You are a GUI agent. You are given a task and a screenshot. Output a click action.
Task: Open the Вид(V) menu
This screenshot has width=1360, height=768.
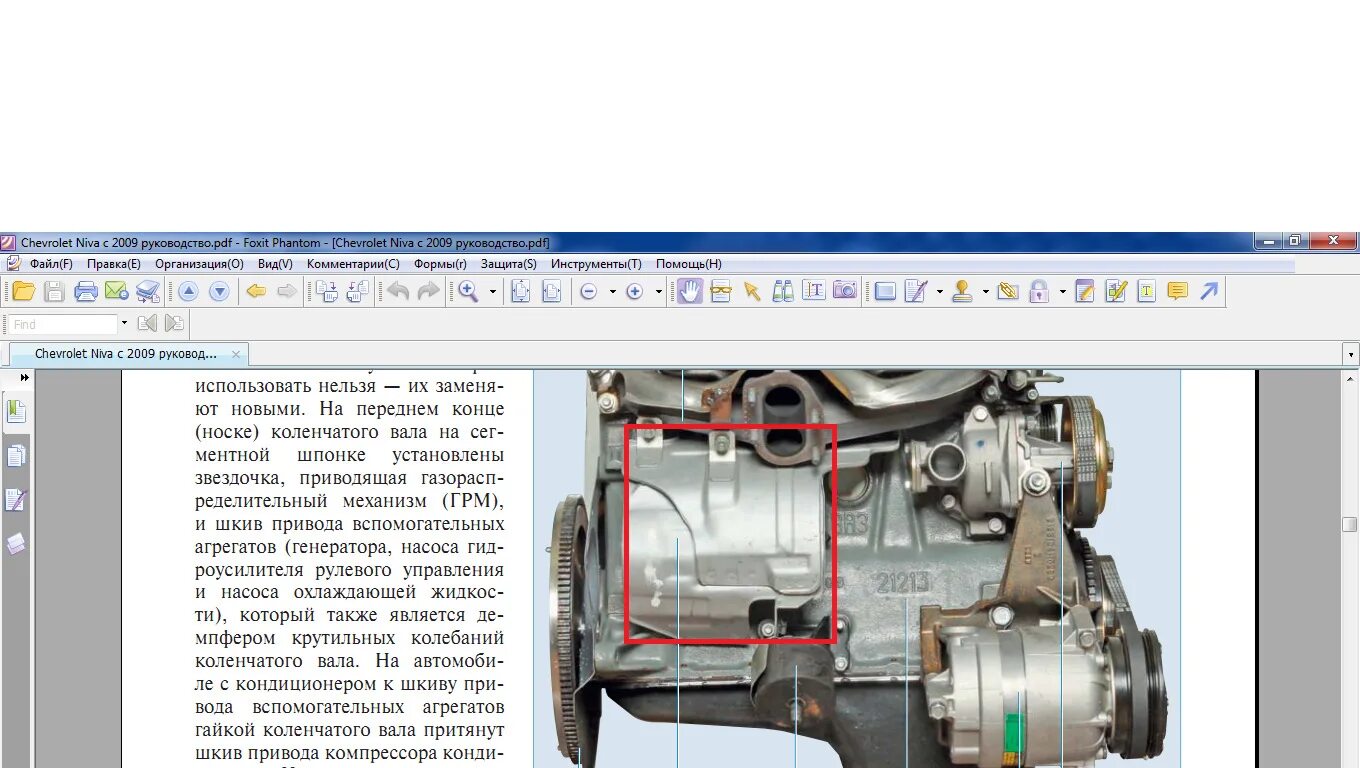click(275, 264)
